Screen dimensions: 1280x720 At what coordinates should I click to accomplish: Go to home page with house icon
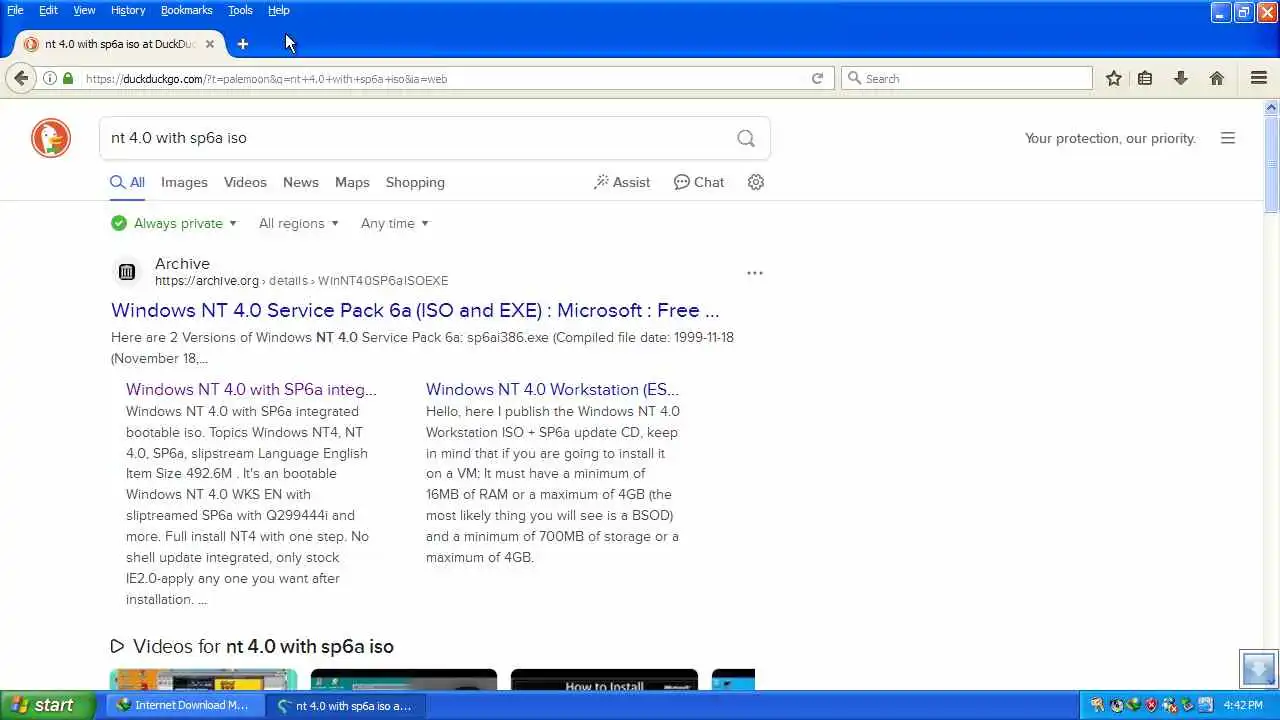[1217, 78]
